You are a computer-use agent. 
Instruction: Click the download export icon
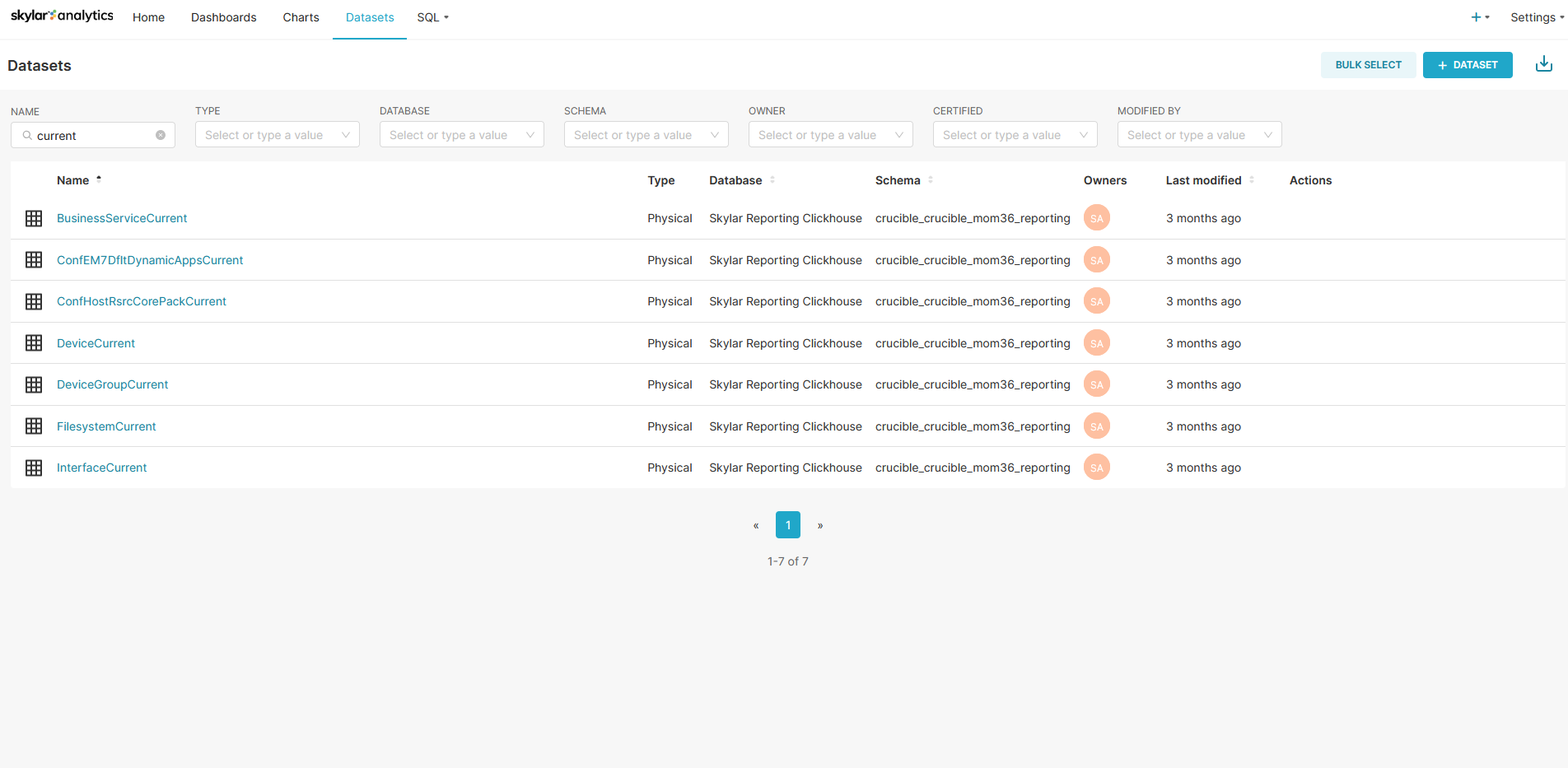[x=1544, y=64]
